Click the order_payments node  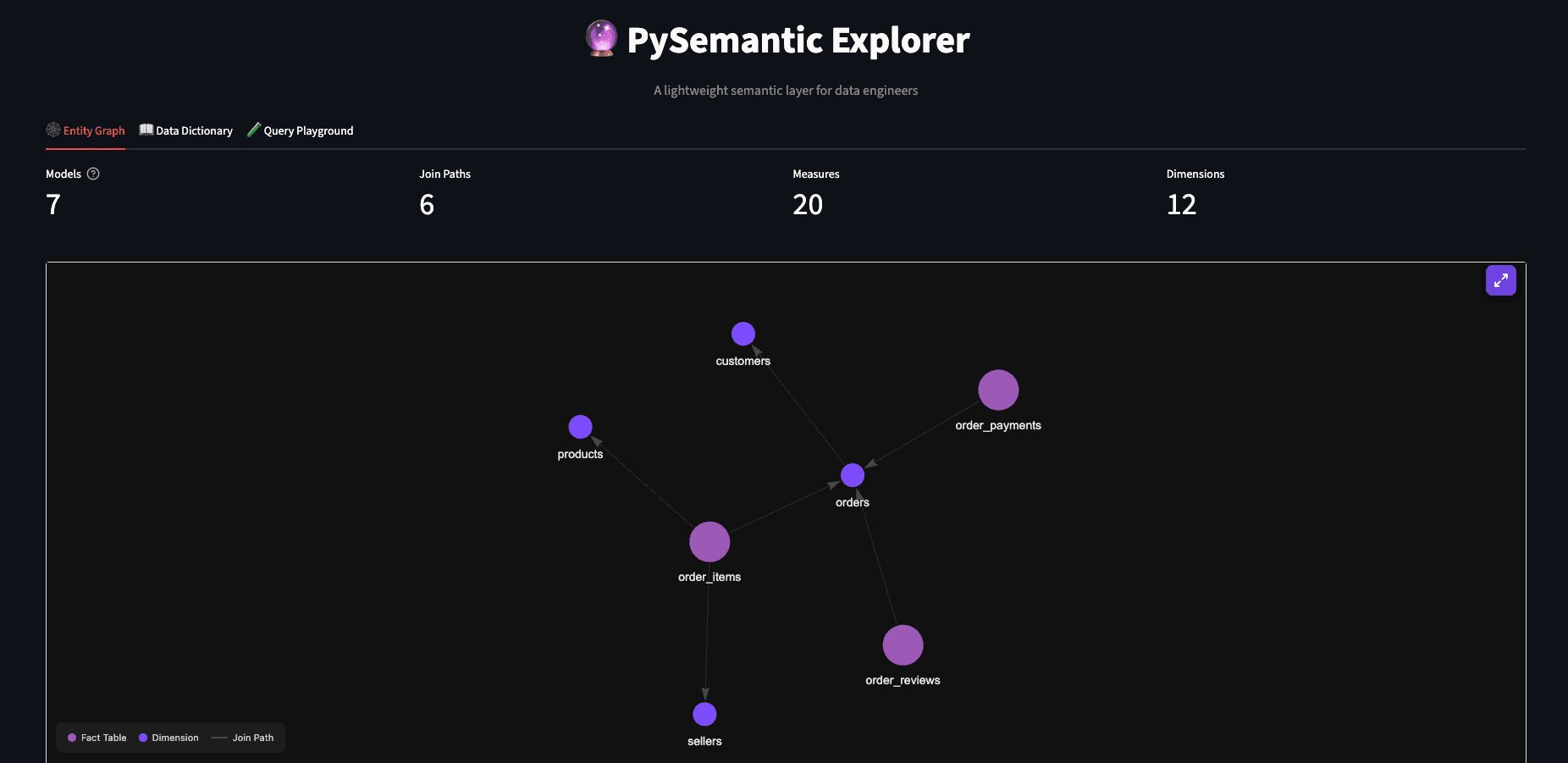pos(998,390)
